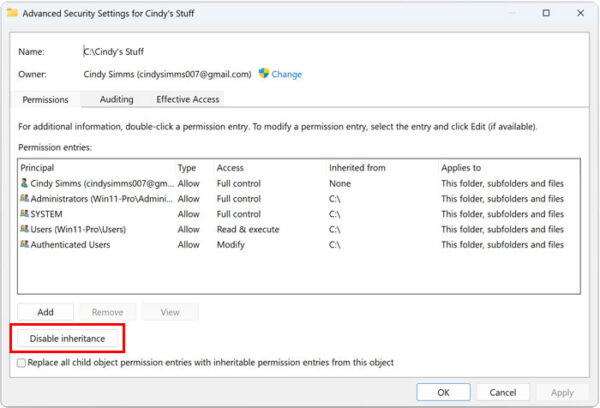600x408 pixels.
Task: Click the Read & execute access value
Action: [248, 229]
